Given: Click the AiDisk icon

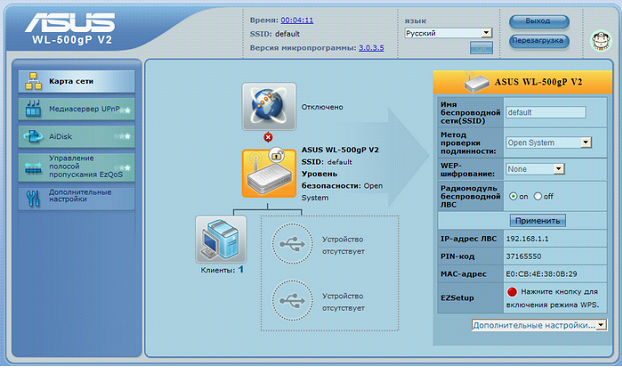Looking at the screenshot, I should pyautogui.click(x=33, y=136).
